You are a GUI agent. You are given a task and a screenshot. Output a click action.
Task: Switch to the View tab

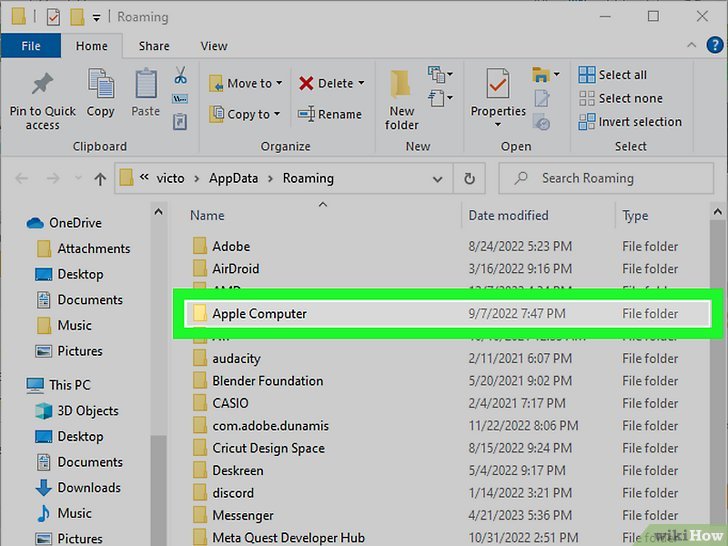coord(214,46)
